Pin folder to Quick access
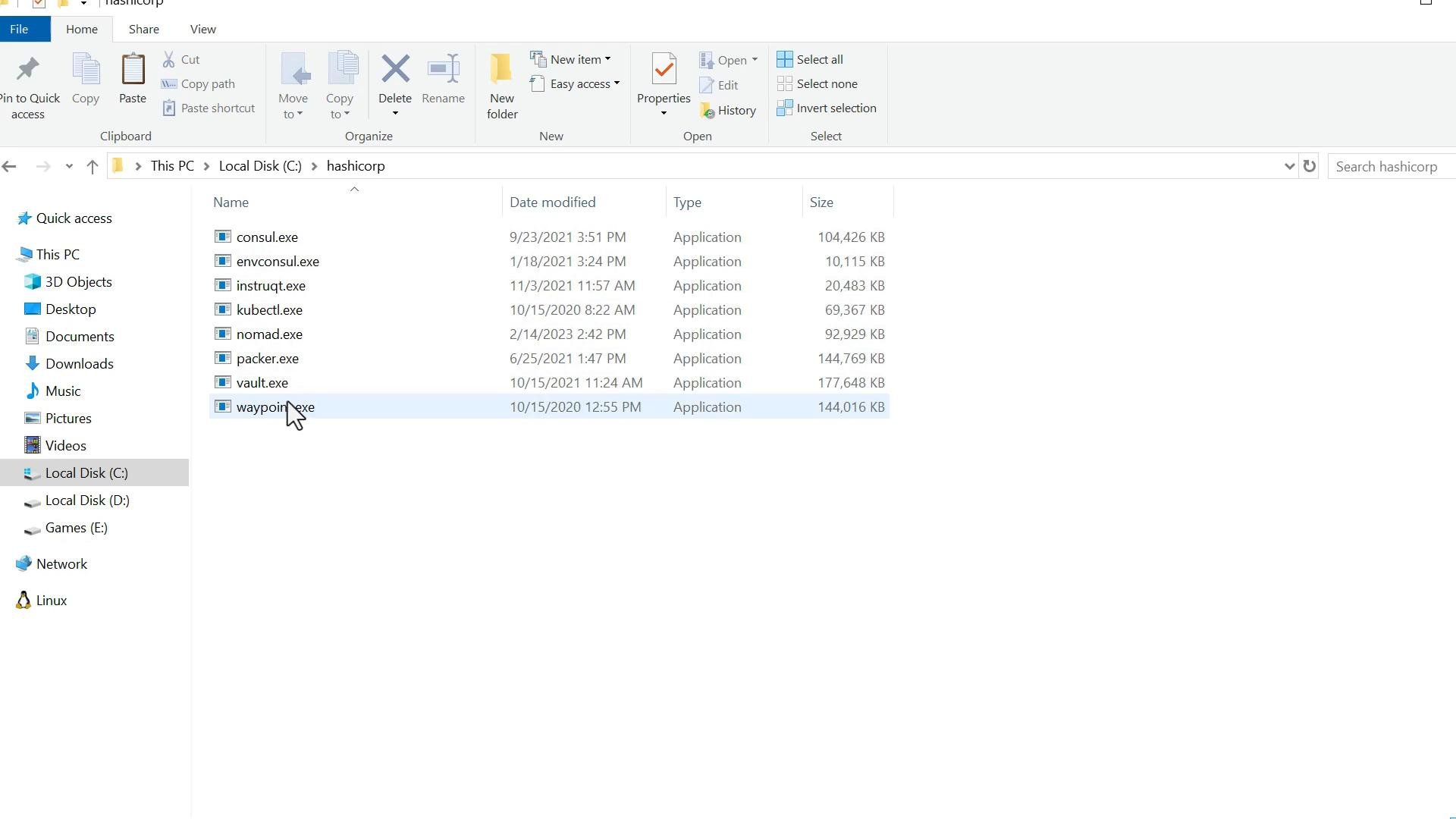 [28, 86]
